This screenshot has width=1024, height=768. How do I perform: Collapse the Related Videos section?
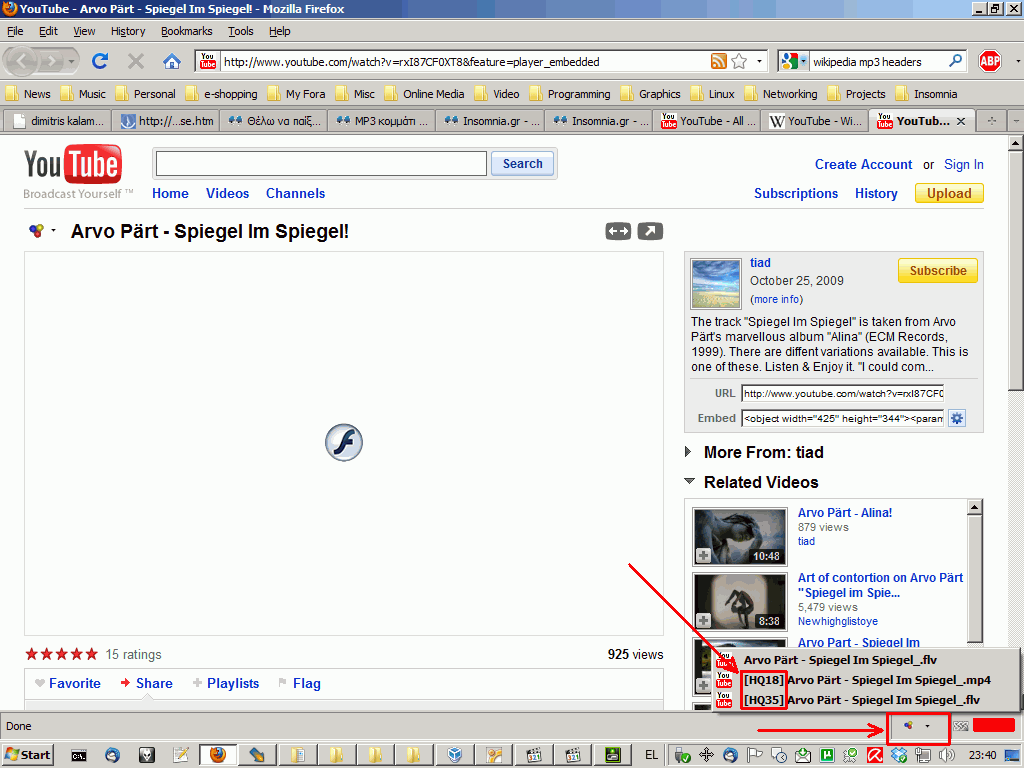click(x=689, y=481)
